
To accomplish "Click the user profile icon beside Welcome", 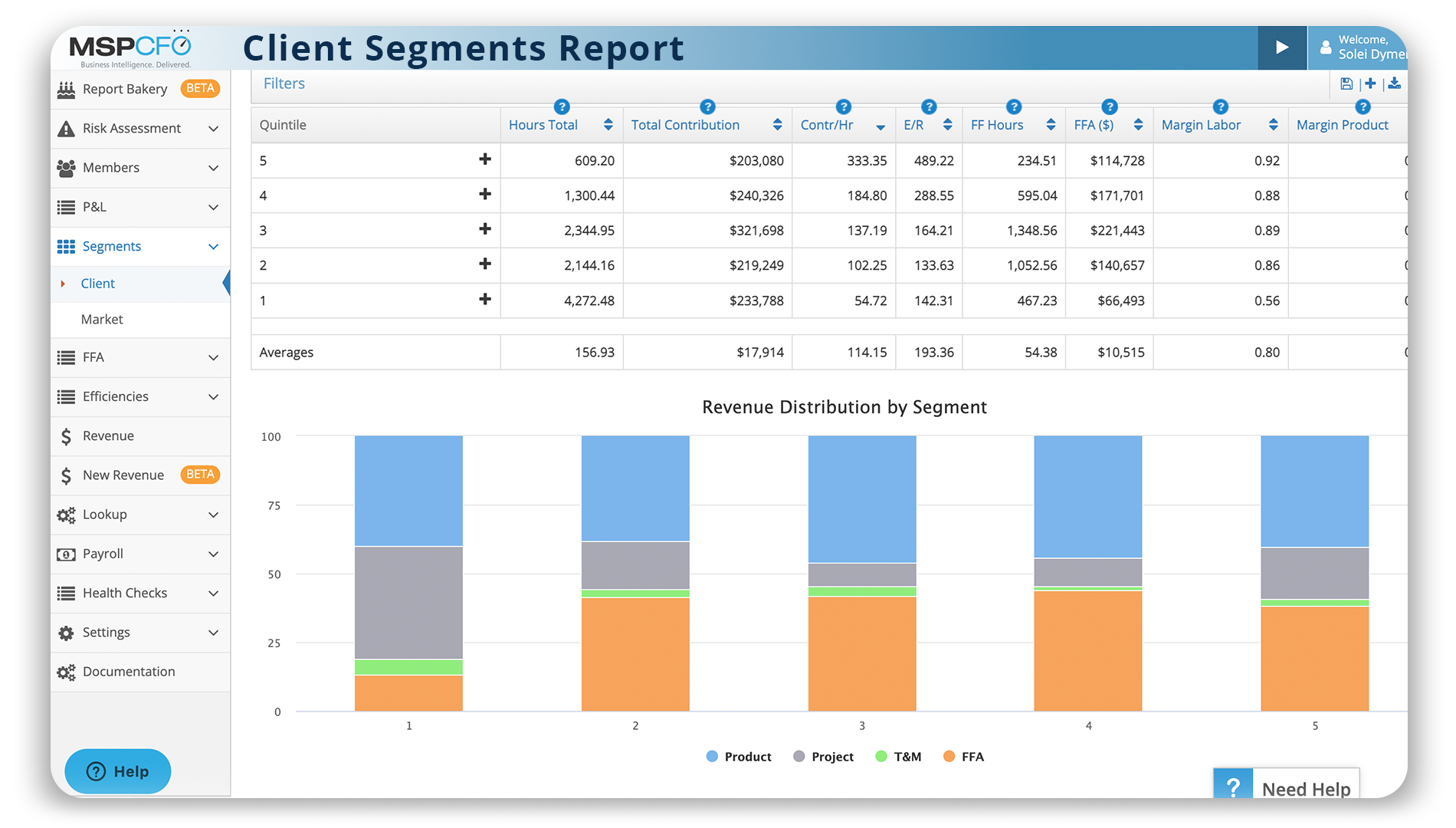I will coord(1326,48).
